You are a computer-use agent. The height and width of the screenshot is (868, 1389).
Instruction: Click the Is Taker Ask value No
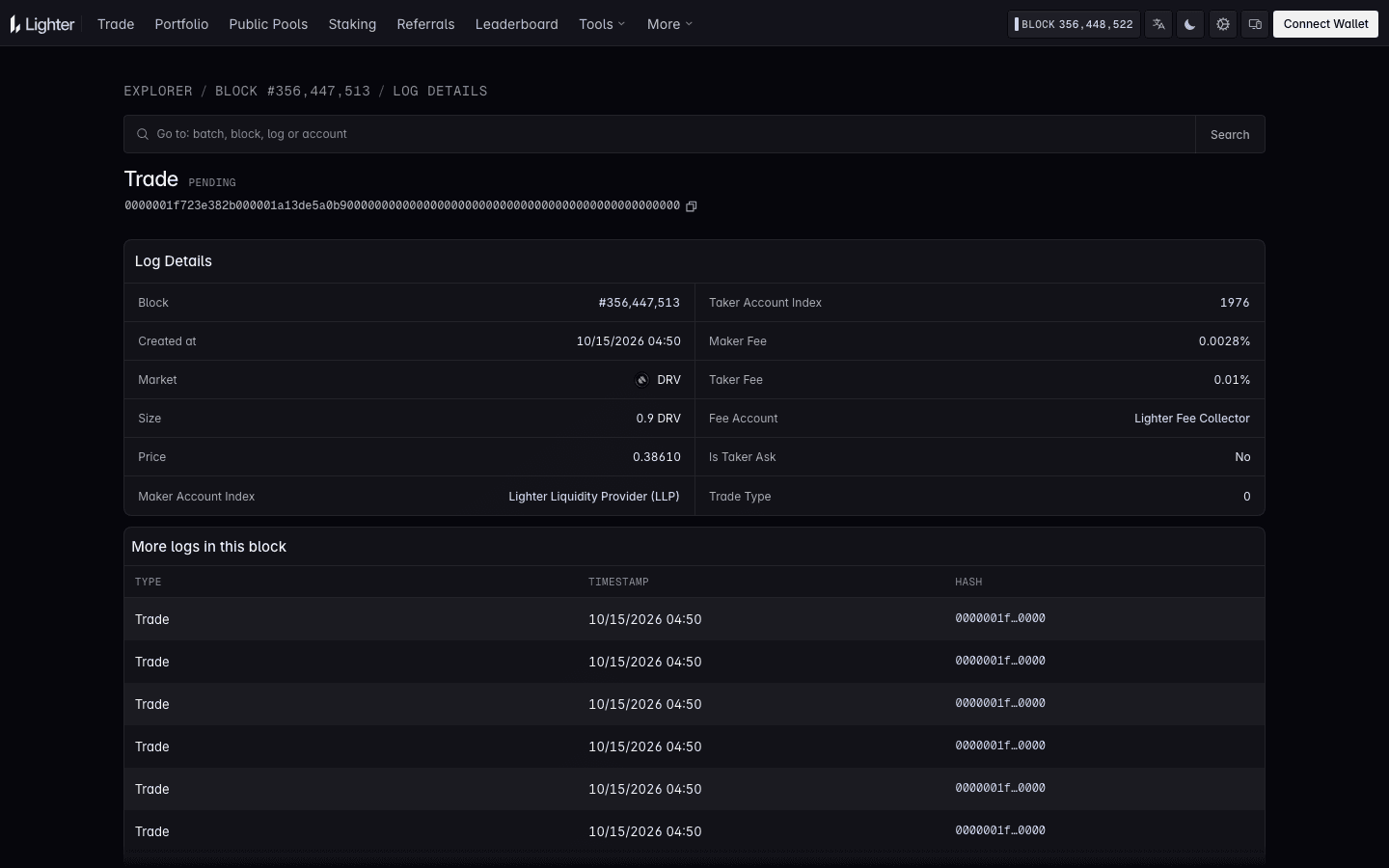click(x=1242, y=457)
